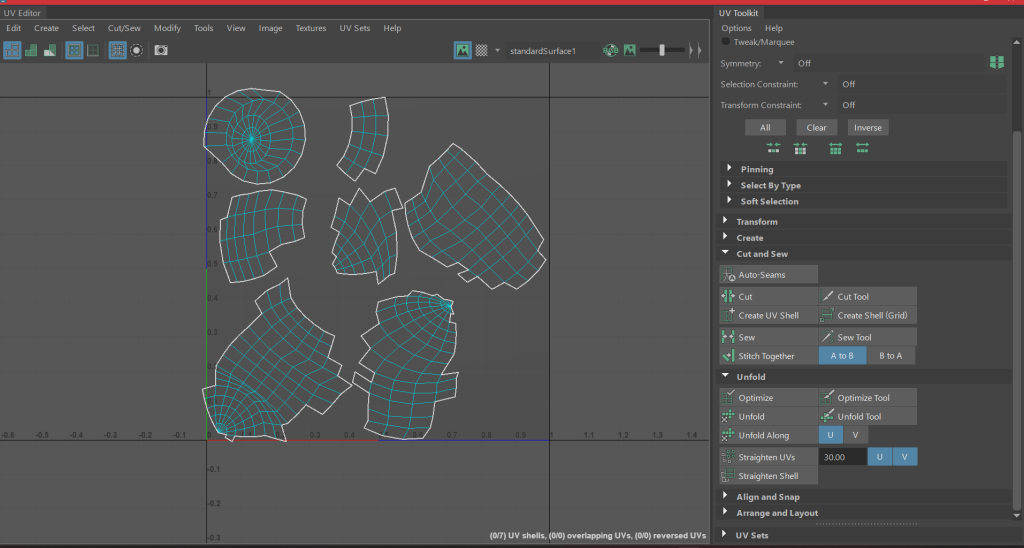Expand the Align and Snap section

(725, 496)
